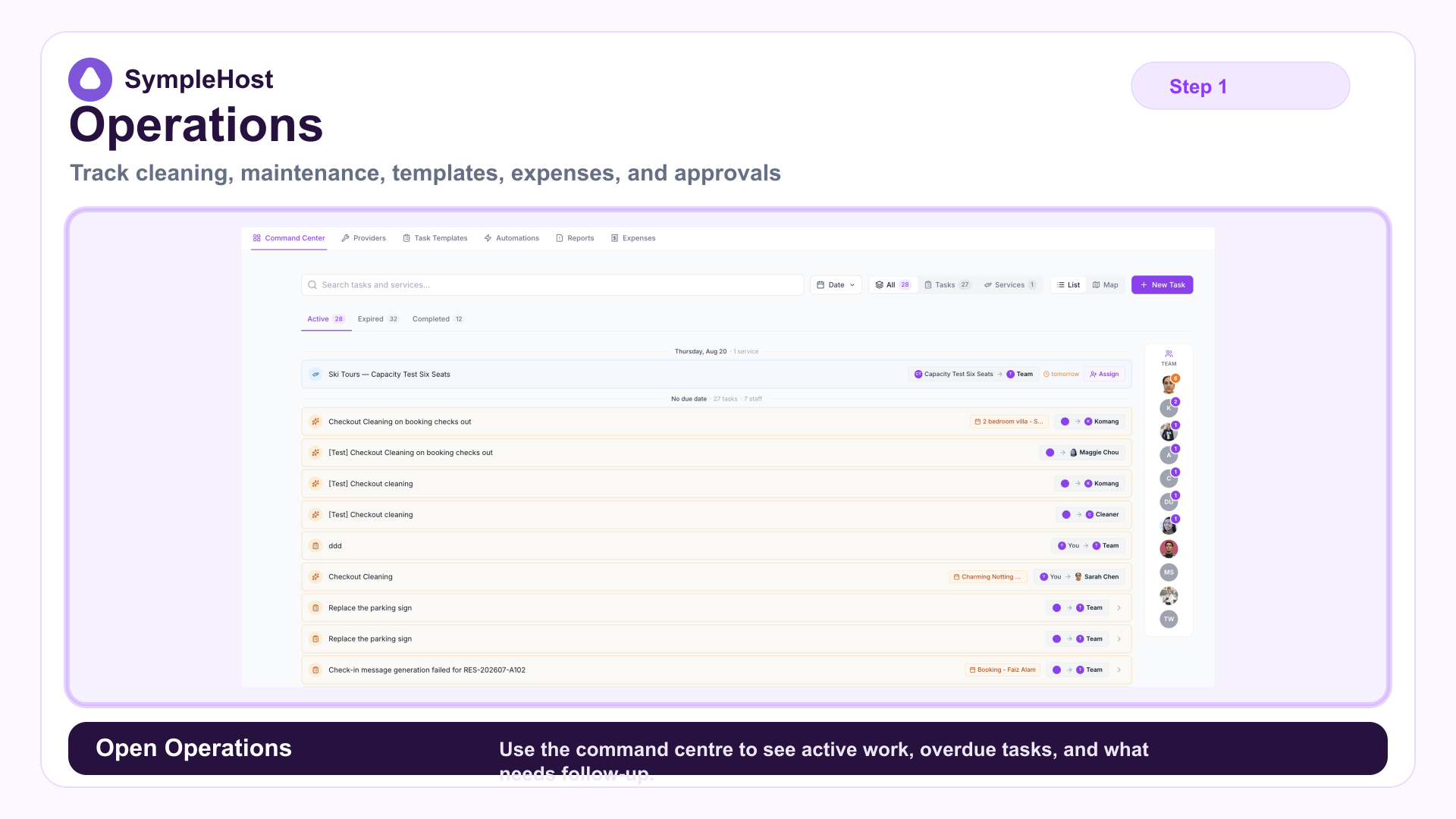View the Completed 12 sub-tab
The image size is (1456, 819).
[x=438, y=319]
